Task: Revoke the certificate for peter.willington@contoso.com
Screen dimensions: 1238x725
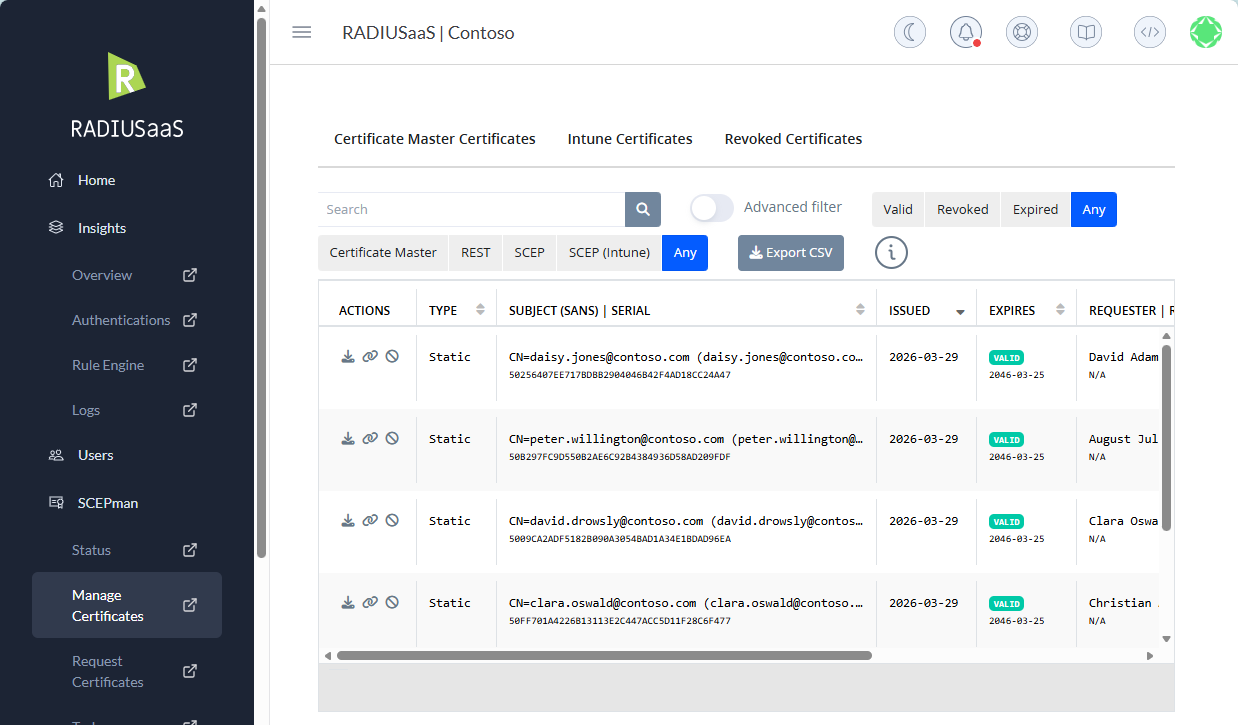Action: tap(392, 438)
